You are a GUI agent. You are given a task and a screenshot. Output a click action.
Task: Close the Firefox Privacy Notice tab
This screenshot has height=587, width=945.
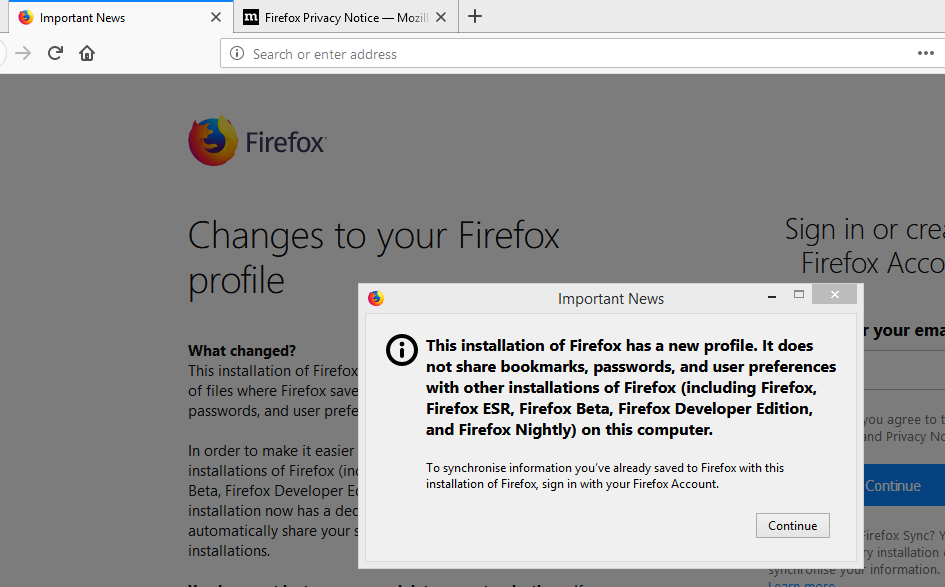[441, 17]
